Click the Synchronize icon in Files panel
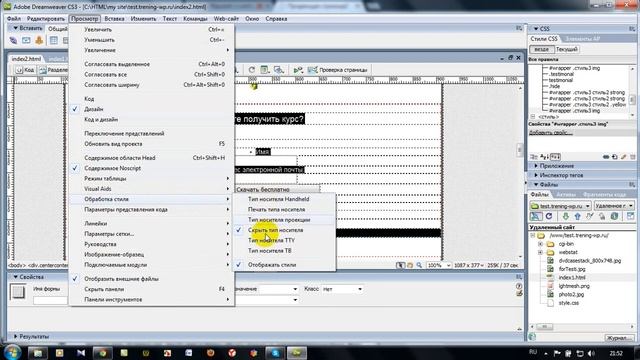Screen dimensions: 640x360 coord(614,216)
